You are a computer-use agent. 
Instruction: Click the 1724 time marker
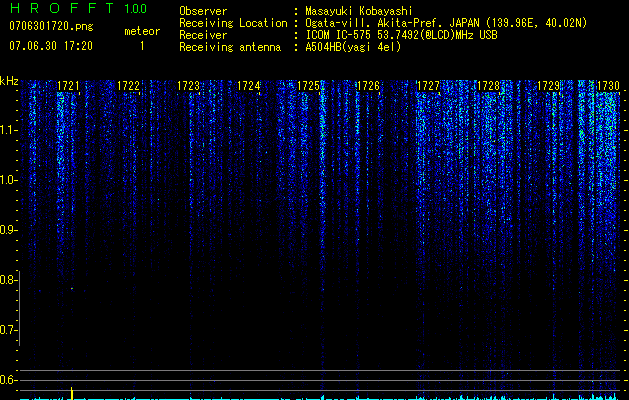pyautogui.click(x=248, y=86)
